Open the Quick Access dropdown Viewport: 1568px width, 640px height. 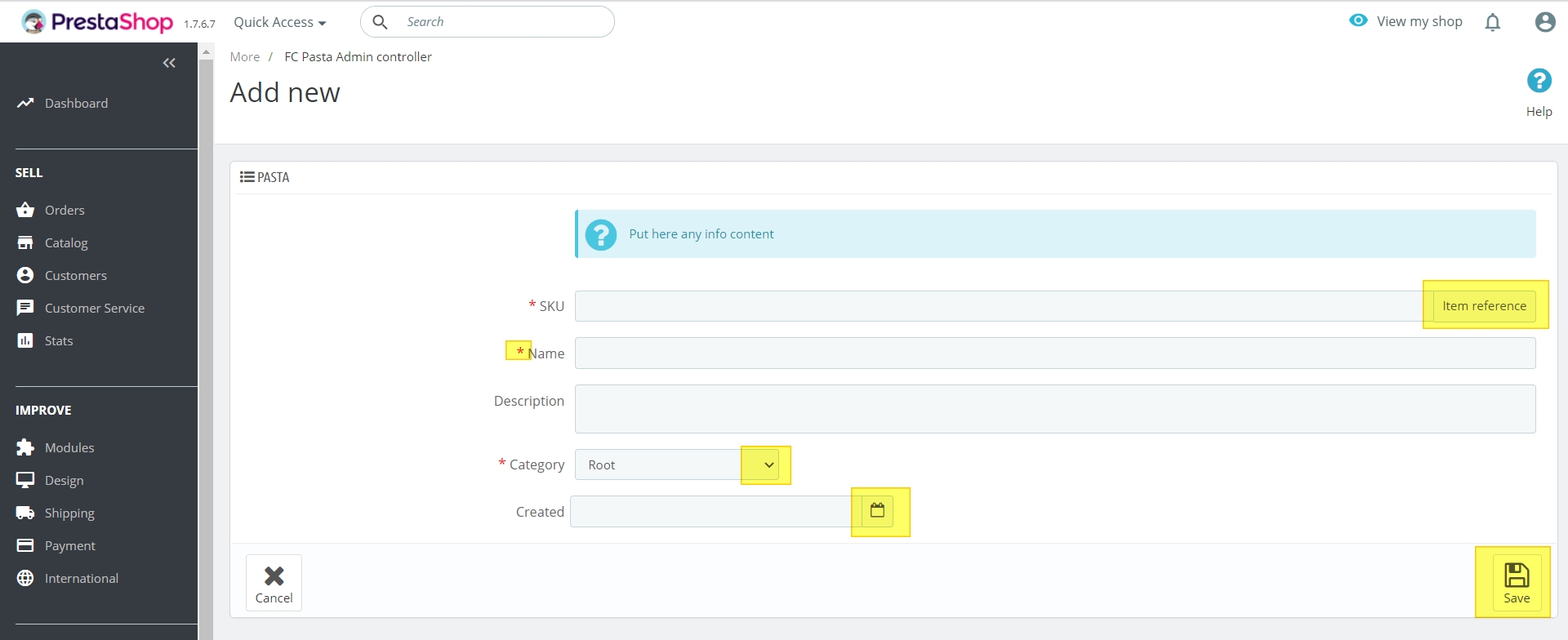click(279, 22)
